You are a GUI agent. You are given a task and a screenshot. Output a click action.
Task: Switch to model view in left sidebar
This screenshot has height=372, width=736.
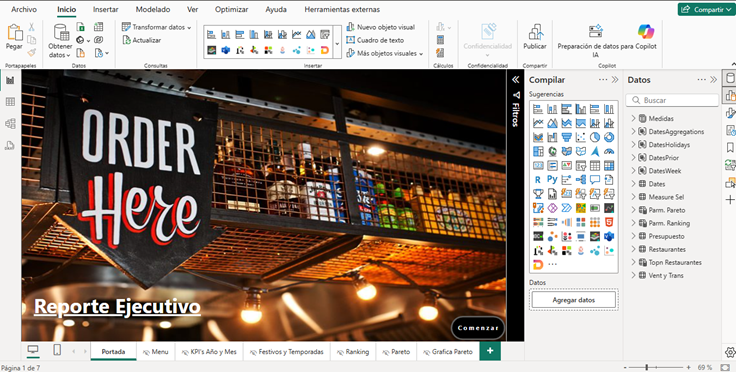click(10, 124)
